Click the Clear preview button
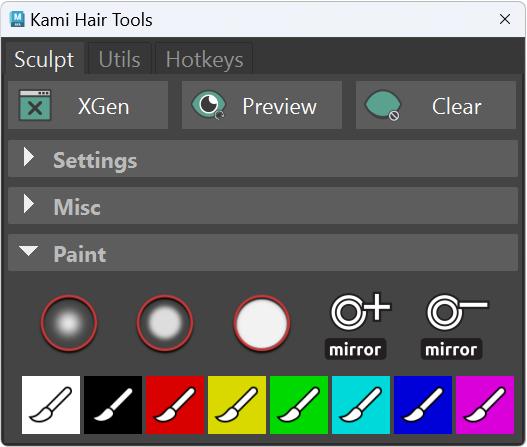 pos(436,105)
